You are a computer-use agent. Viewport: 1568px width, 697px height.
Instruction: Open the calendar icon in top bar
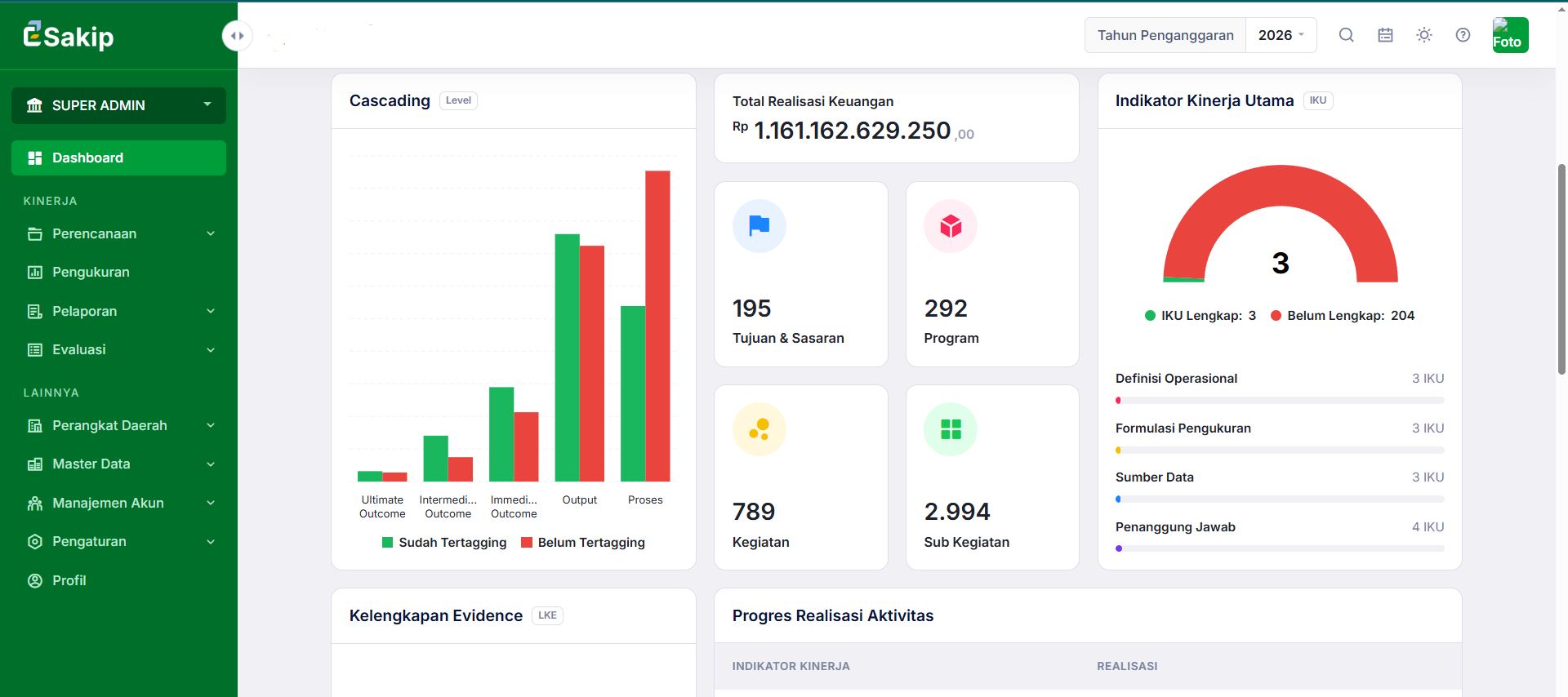(x=1385, y=35)
